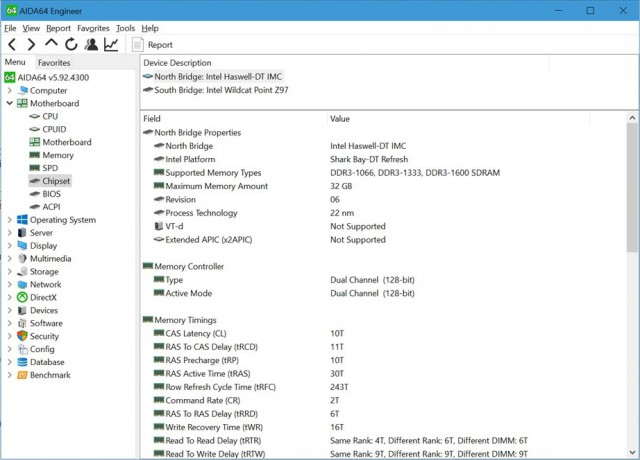Expand the Operating System node
The height and width of the screenshot is (460, 640).
point(10,220)
